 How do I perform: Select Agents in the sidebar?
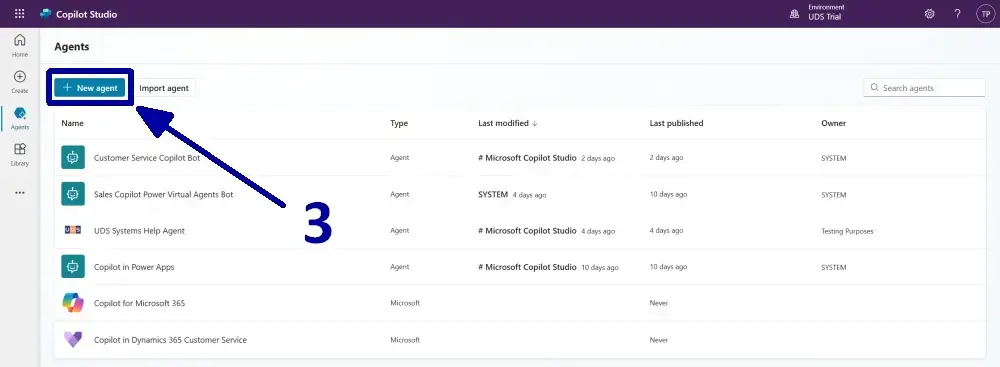[x=20, y=118]
